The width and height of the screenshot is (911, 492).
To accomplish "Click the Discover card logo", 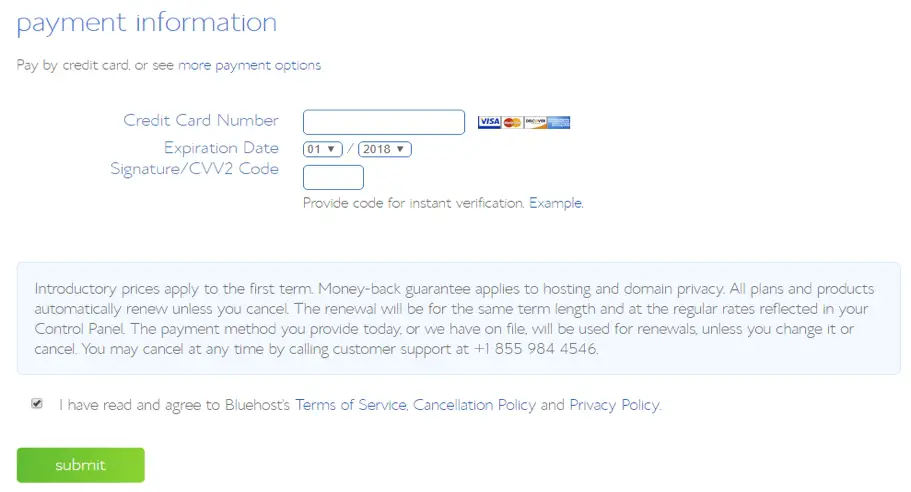I will pyautogui.click(x=535, y=122).
